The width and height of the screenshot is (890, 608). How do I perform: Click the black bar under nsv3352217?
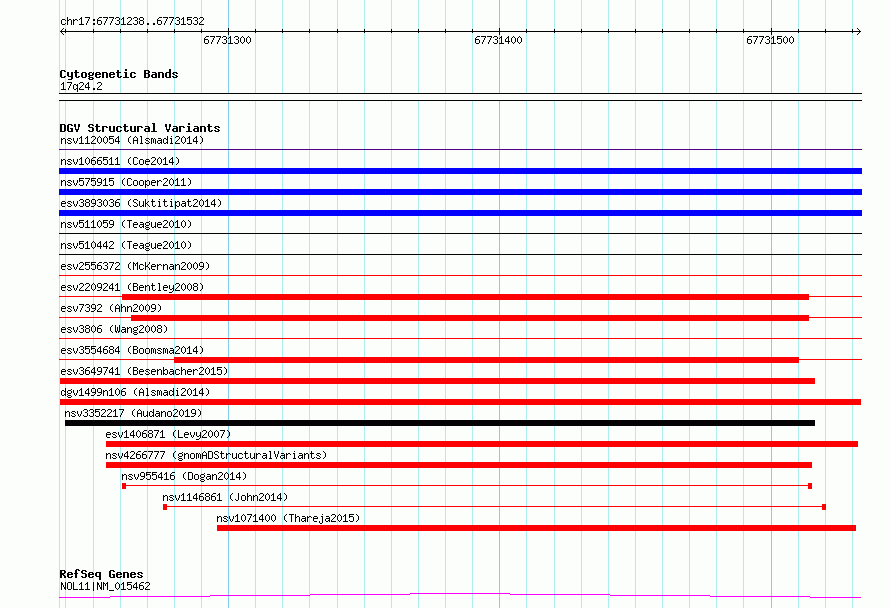[440, 423]
